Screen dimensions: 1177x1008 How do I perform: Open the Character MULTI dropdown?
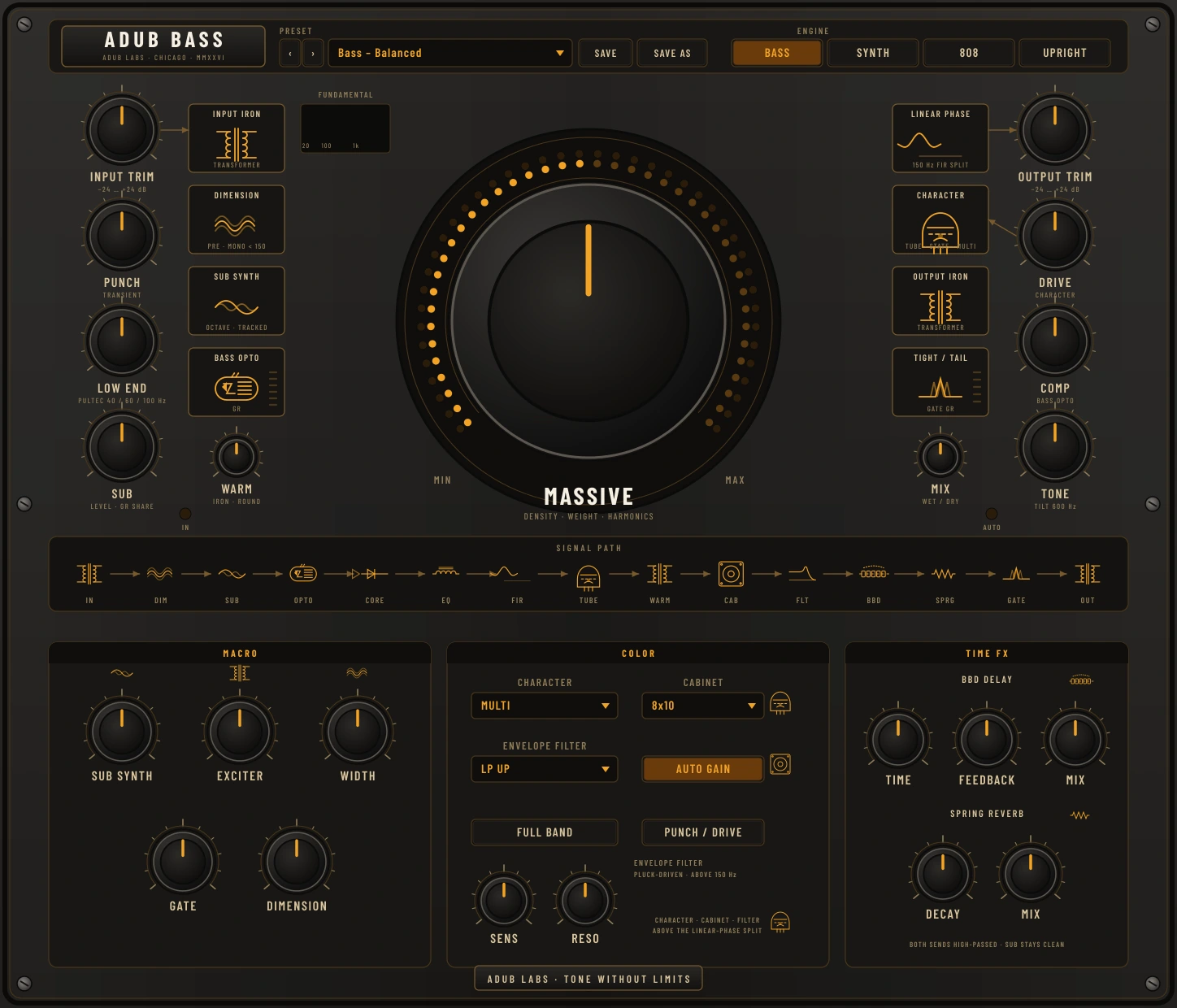click(545, 706)
